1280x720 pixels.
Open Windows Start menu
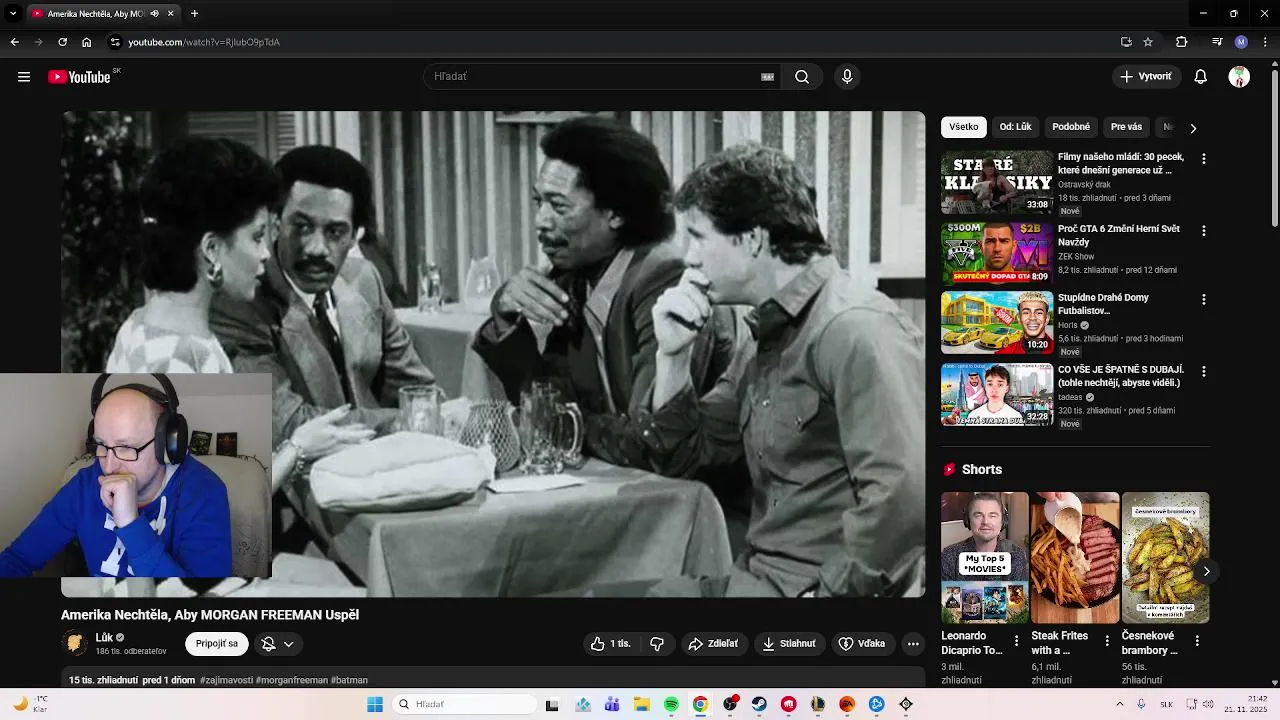pyautogui.click(x=375, y=704)
